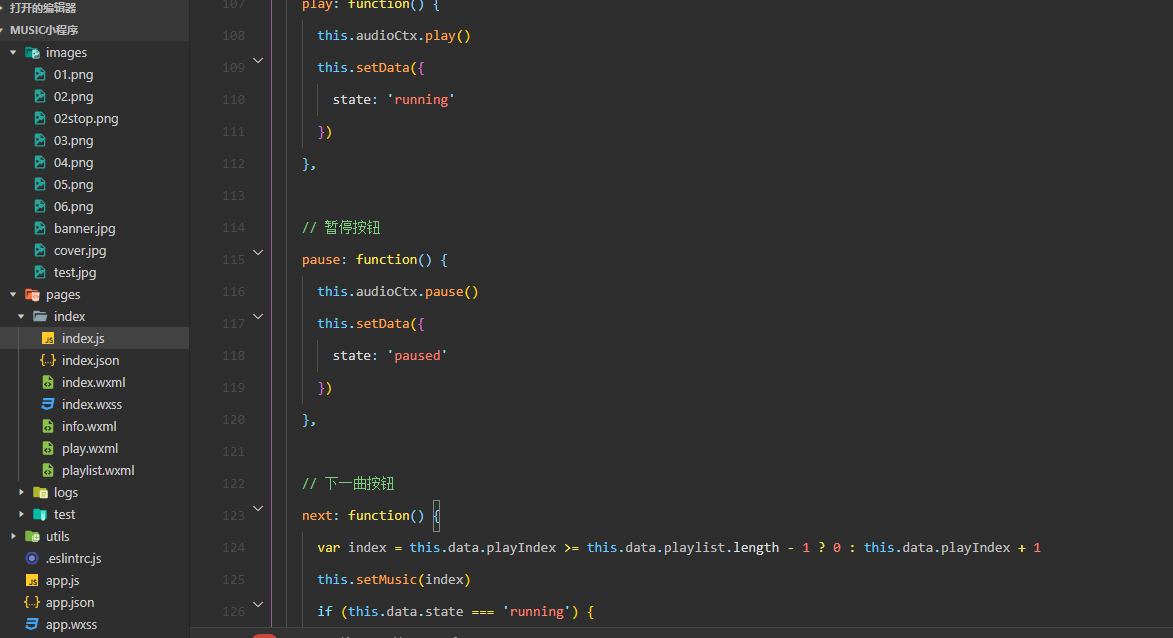The width and height of the screenshot is (1173, 638).
Task: Click the info.wxml file icon
Action: (x=48, y=426)
